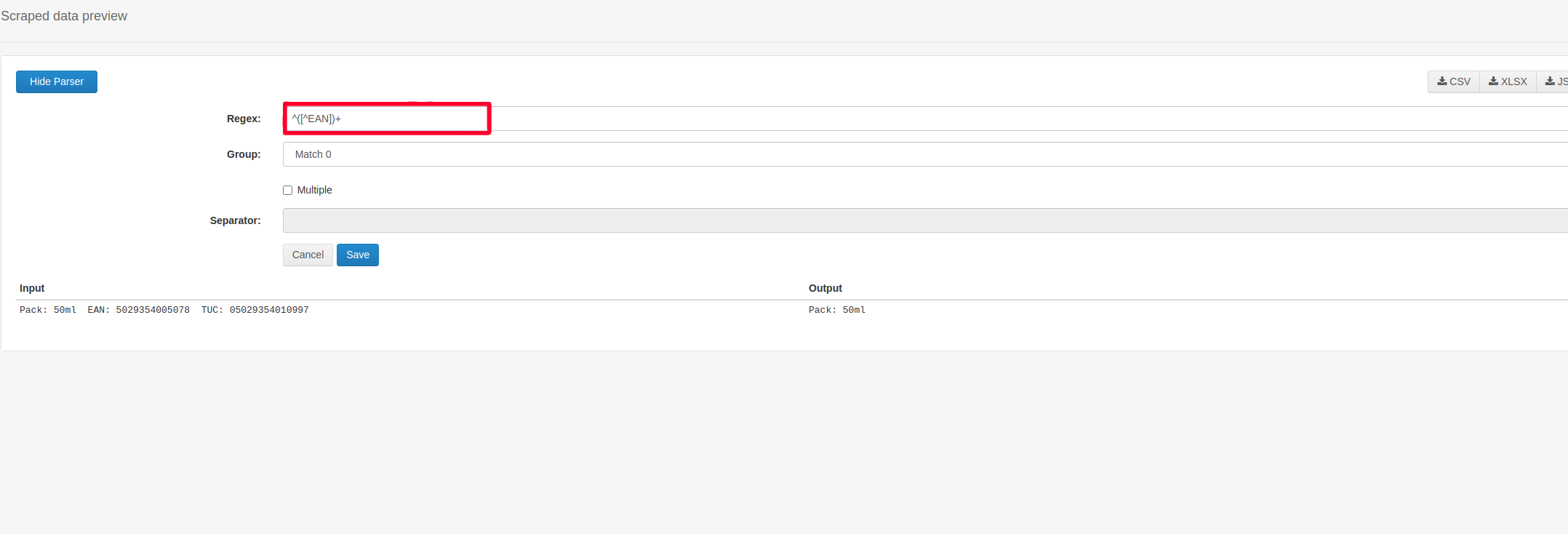The image size is (1568, 534).
Task: Click the Input column header
Action: [x=32, y=288]
